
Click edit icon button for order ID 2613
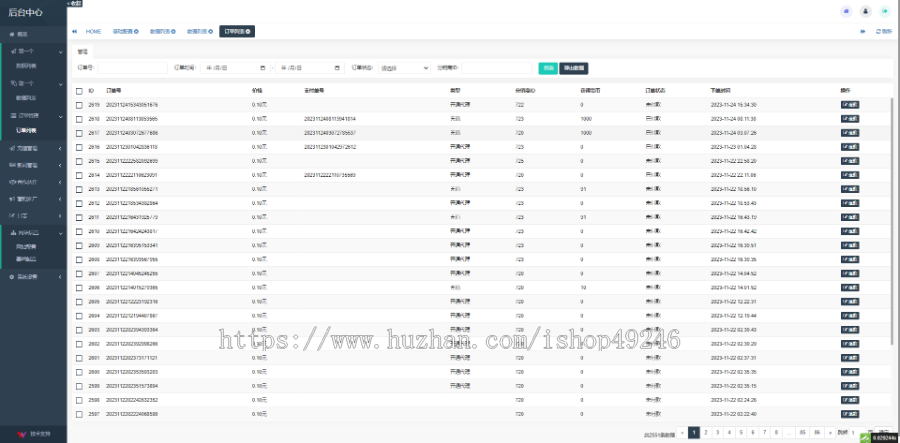[850, 189]
